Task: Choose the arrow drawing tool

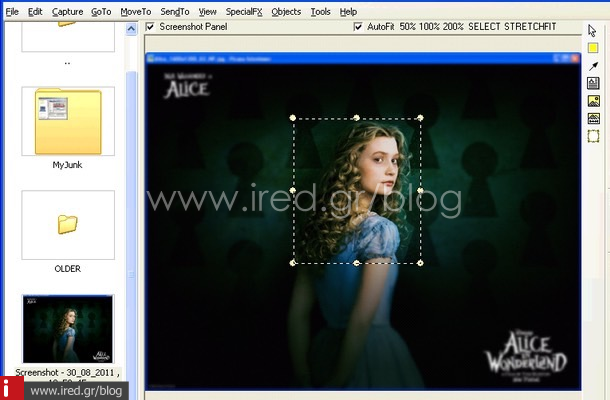Action: 593,66
